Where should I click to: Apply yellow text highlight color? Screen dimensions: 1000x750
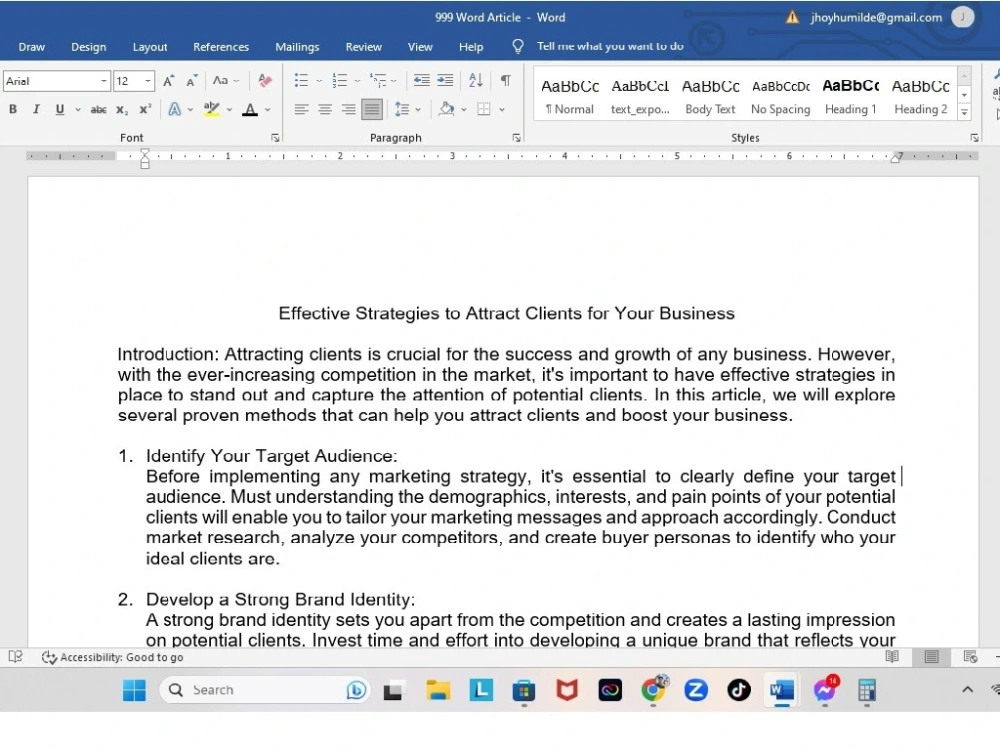[212, 110]
